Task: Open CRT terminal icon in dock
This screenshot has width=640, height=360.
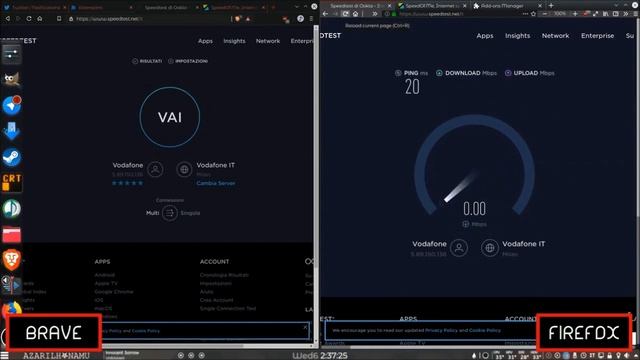Action: tap(11, 183)
